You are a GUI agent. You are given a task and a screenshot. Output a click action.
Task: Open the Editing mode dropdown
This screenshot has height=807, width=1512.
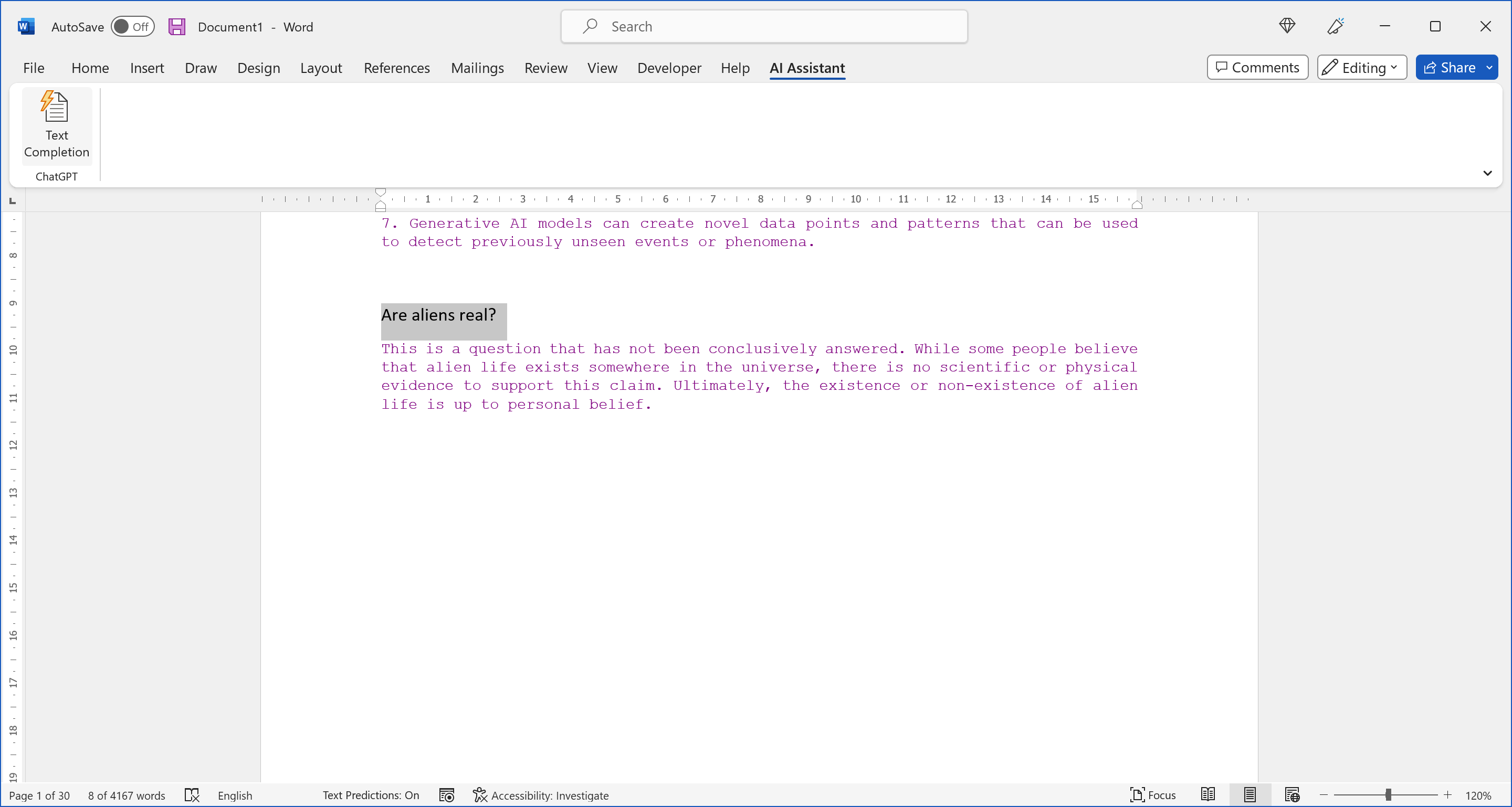pyautogui.click(x=1361, y=68)
